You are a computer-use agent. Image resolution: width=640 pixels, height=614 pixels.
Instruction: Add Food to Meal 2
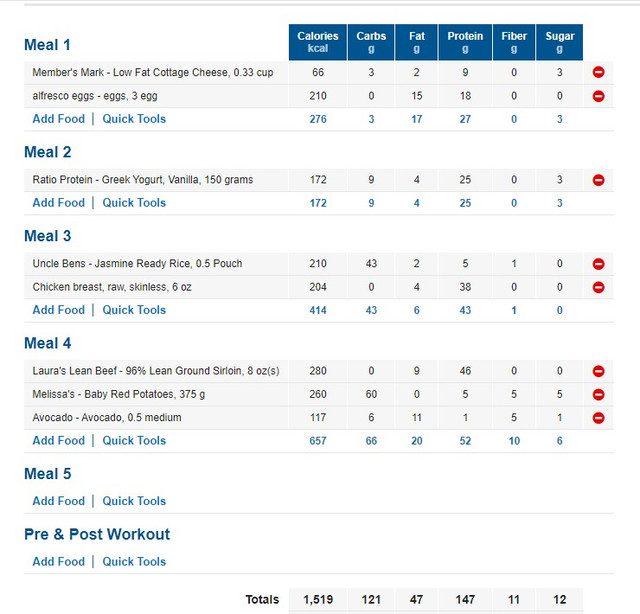(58, 203)
